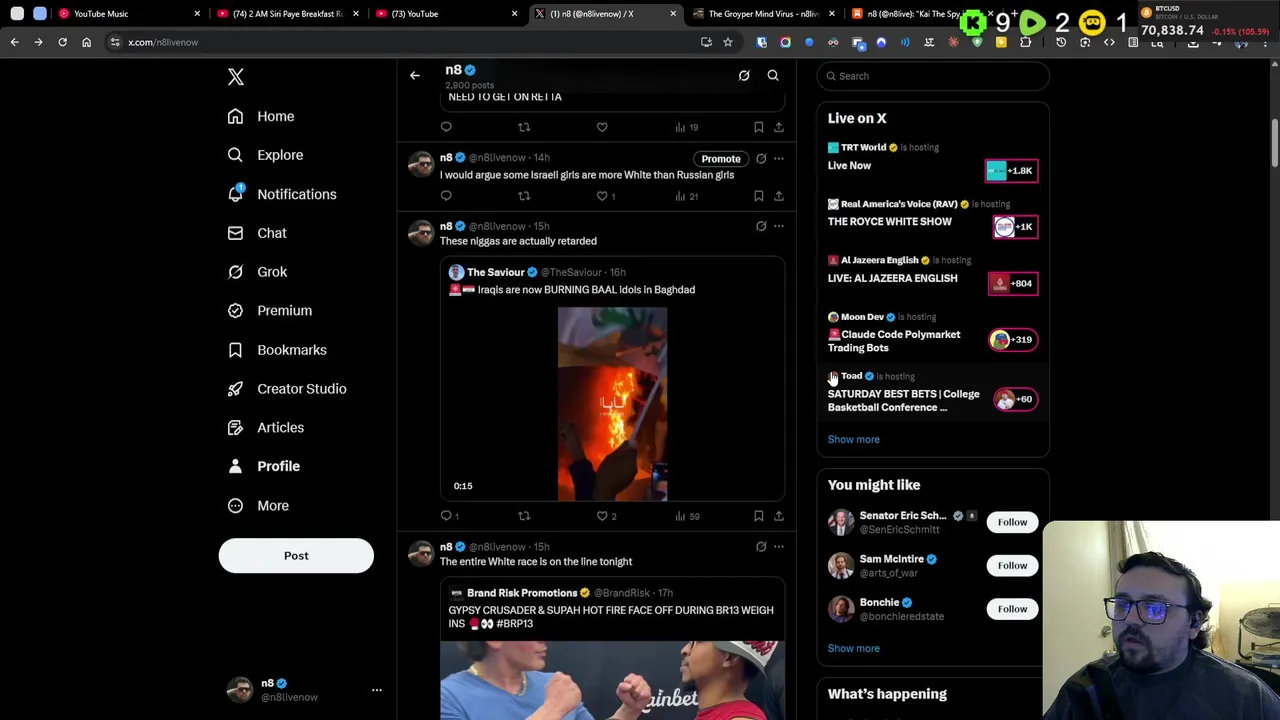The height and width of the screenshot is (720, 1280).
Task: Follow Senator Eric Schmitt
Action: 1012,522
